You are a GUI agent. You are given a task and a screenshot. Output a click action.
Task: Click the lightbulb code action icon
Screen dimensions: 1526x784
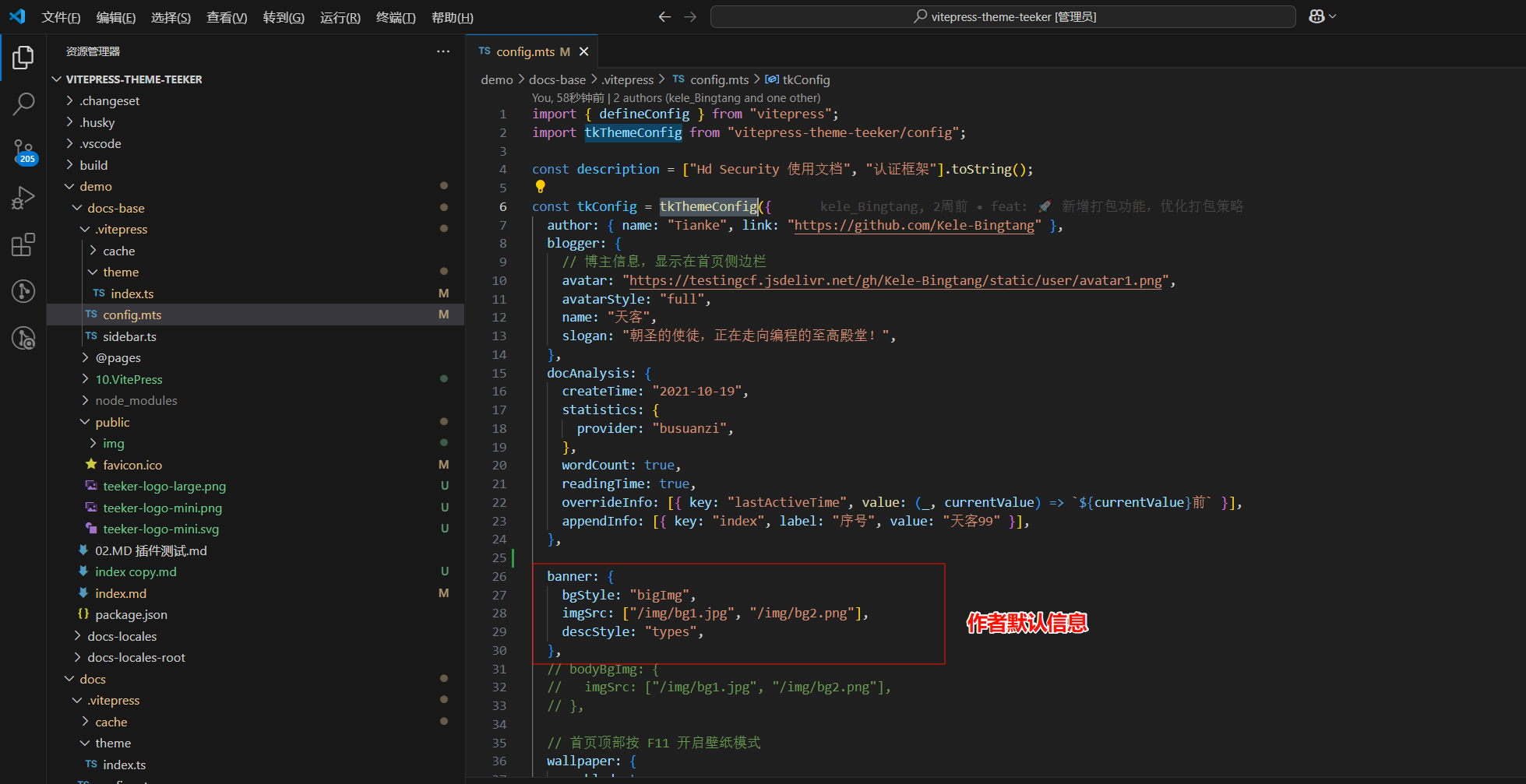(540, 187)
